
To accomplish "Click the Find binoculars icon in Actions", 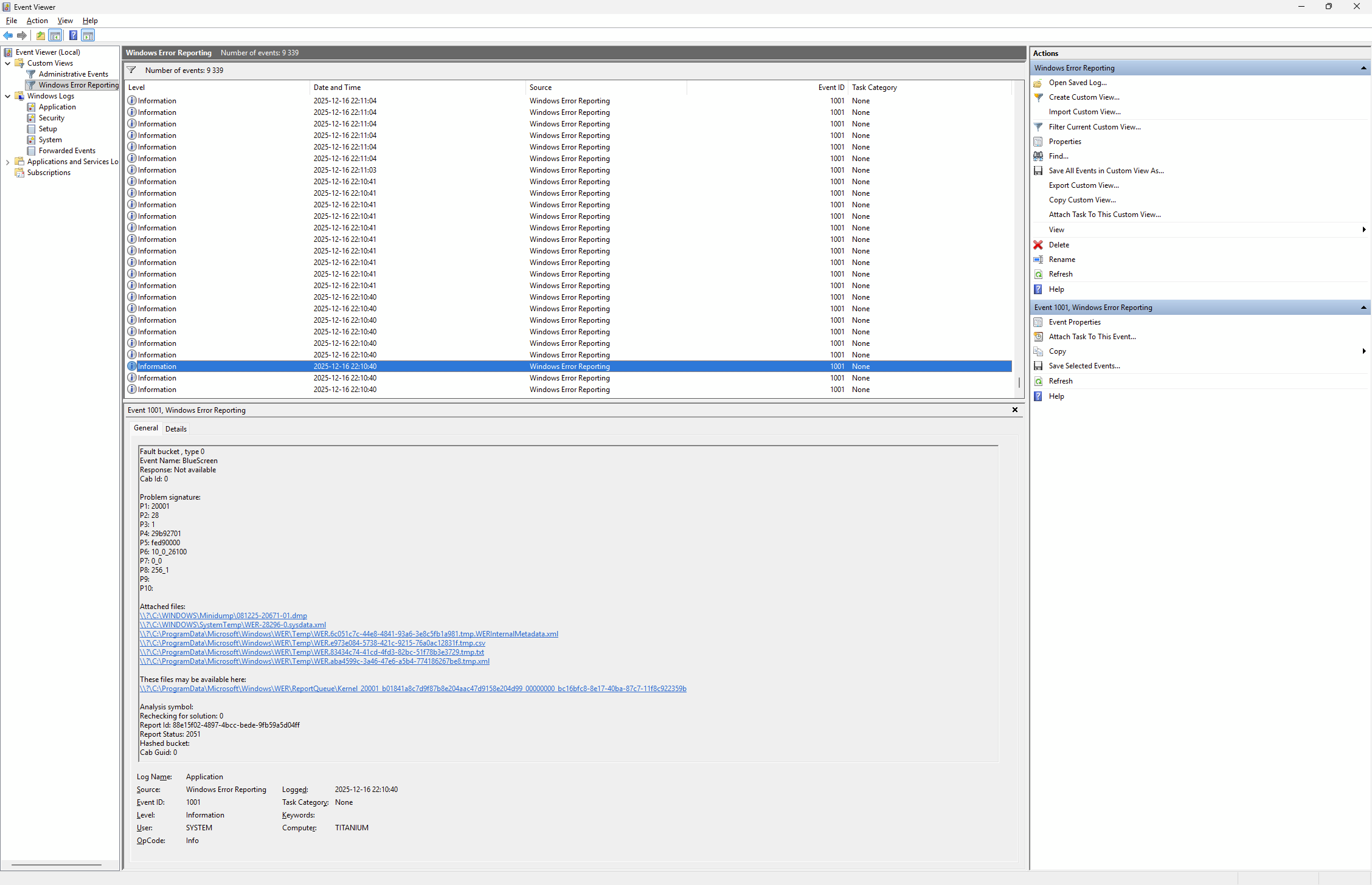I will point(1038,156).
